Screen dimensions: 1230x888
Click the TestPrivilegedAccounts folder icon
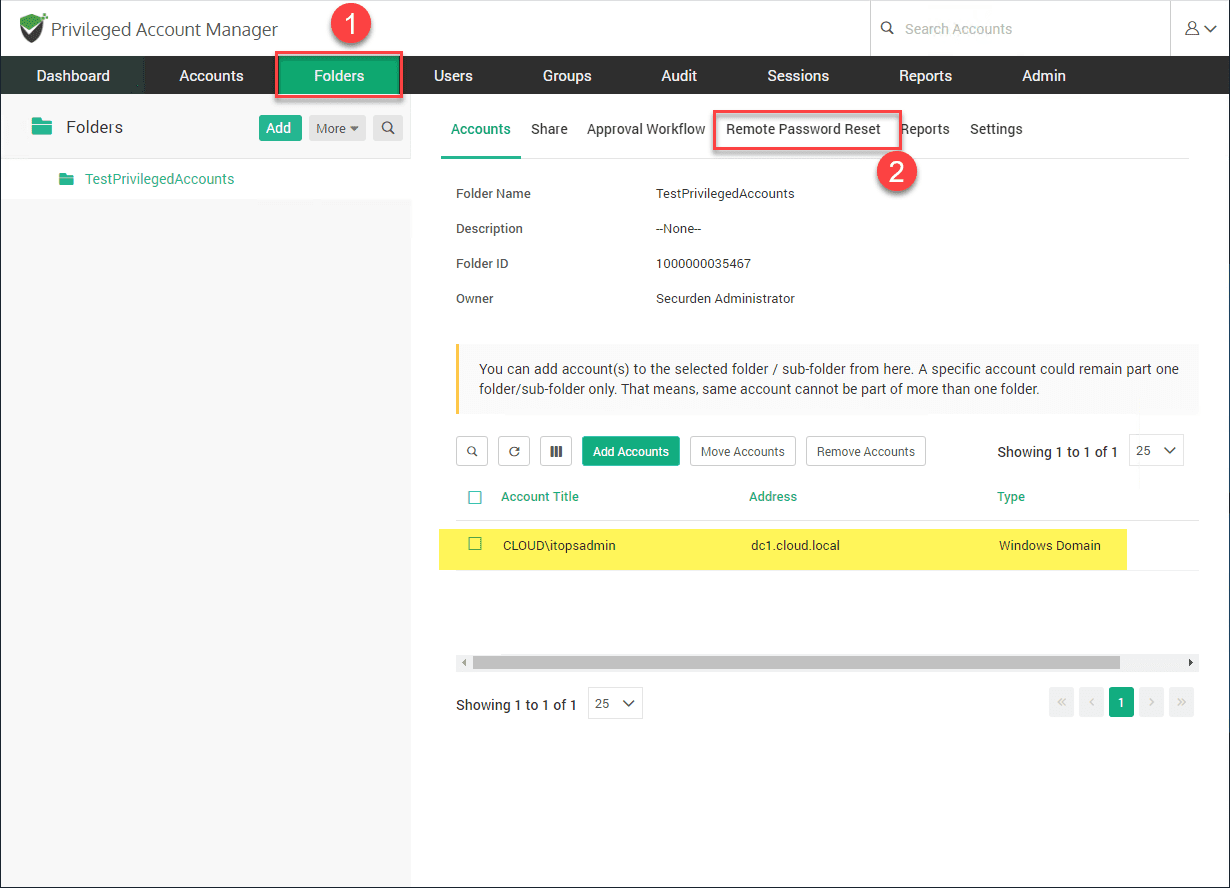66,179
